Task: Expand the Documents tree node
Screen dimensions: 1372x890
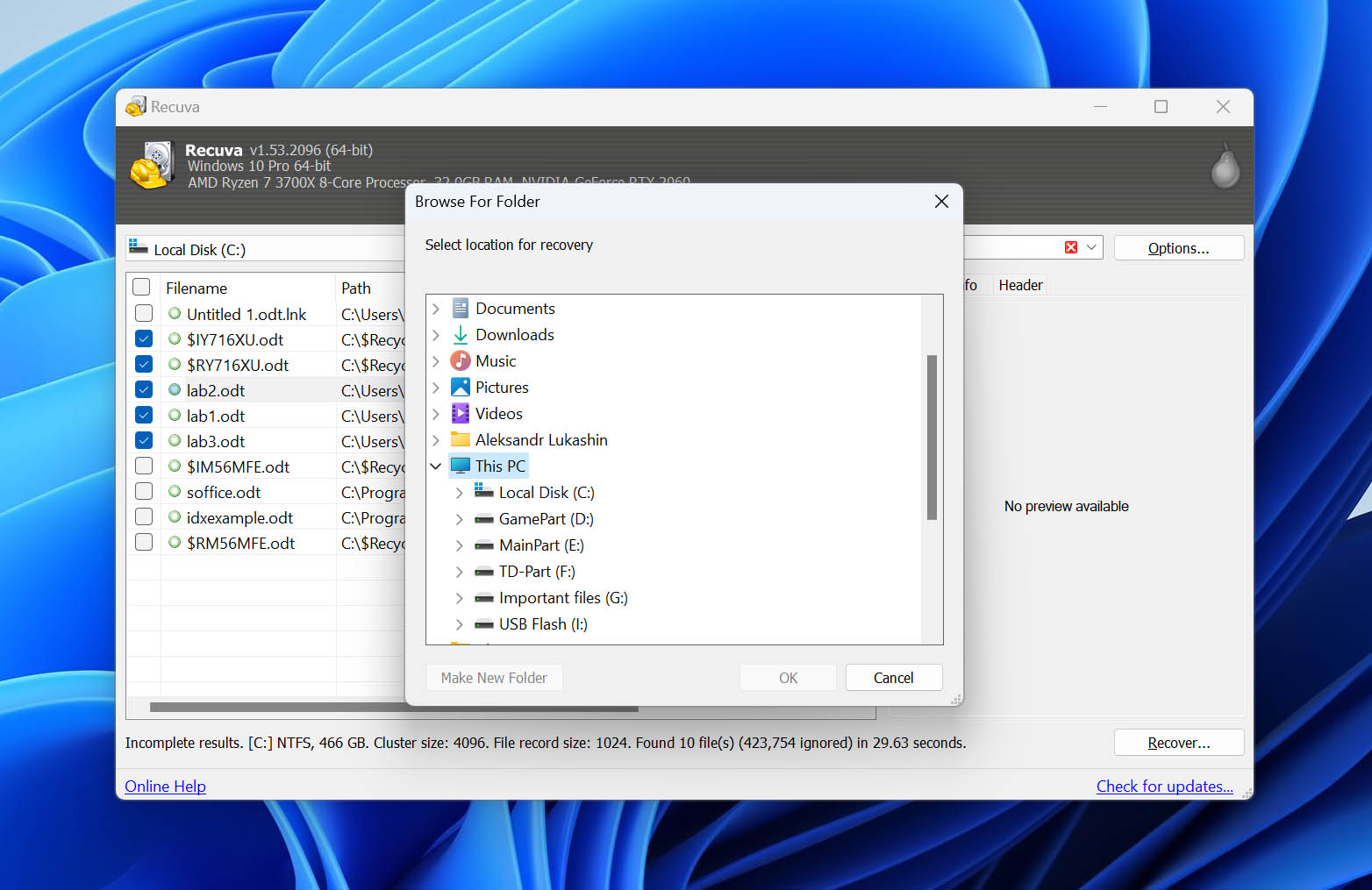Action: (x=436, y=309)
